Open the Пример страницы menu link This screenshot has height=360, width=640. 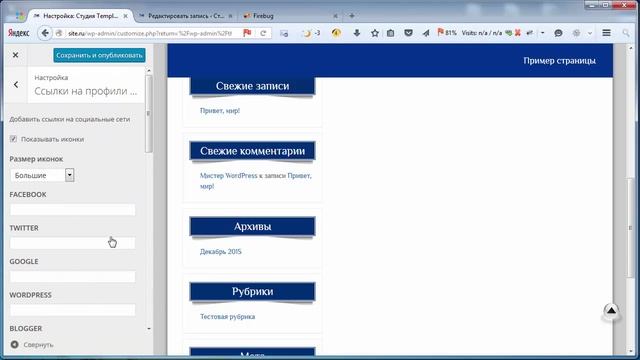tap(559, 61)
